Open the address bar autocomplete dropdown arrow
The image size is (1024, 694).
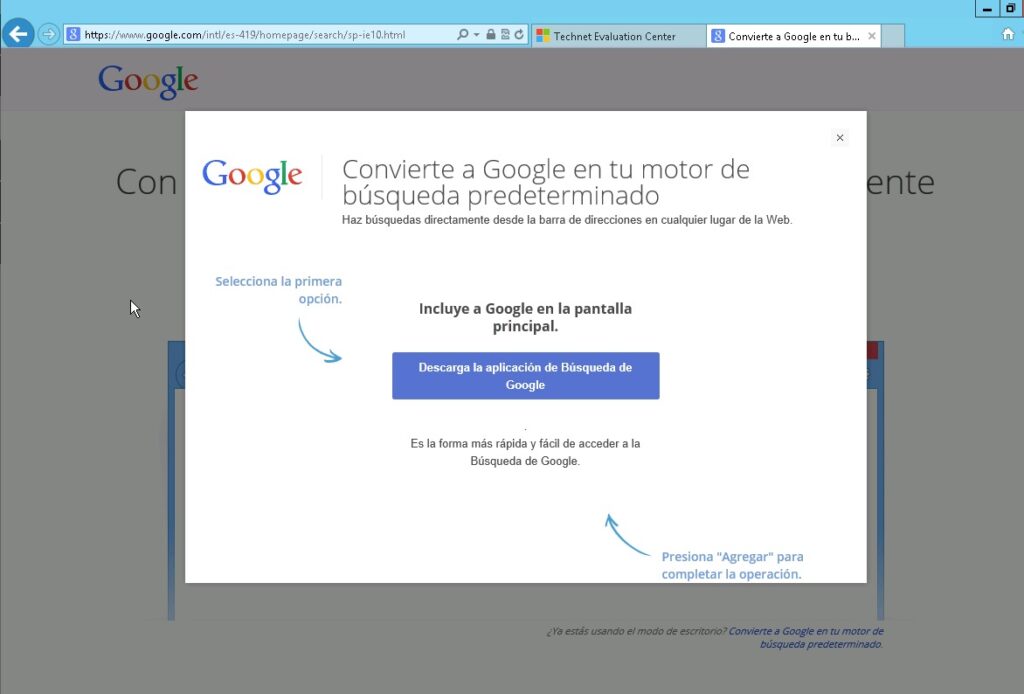pos(476,35)
